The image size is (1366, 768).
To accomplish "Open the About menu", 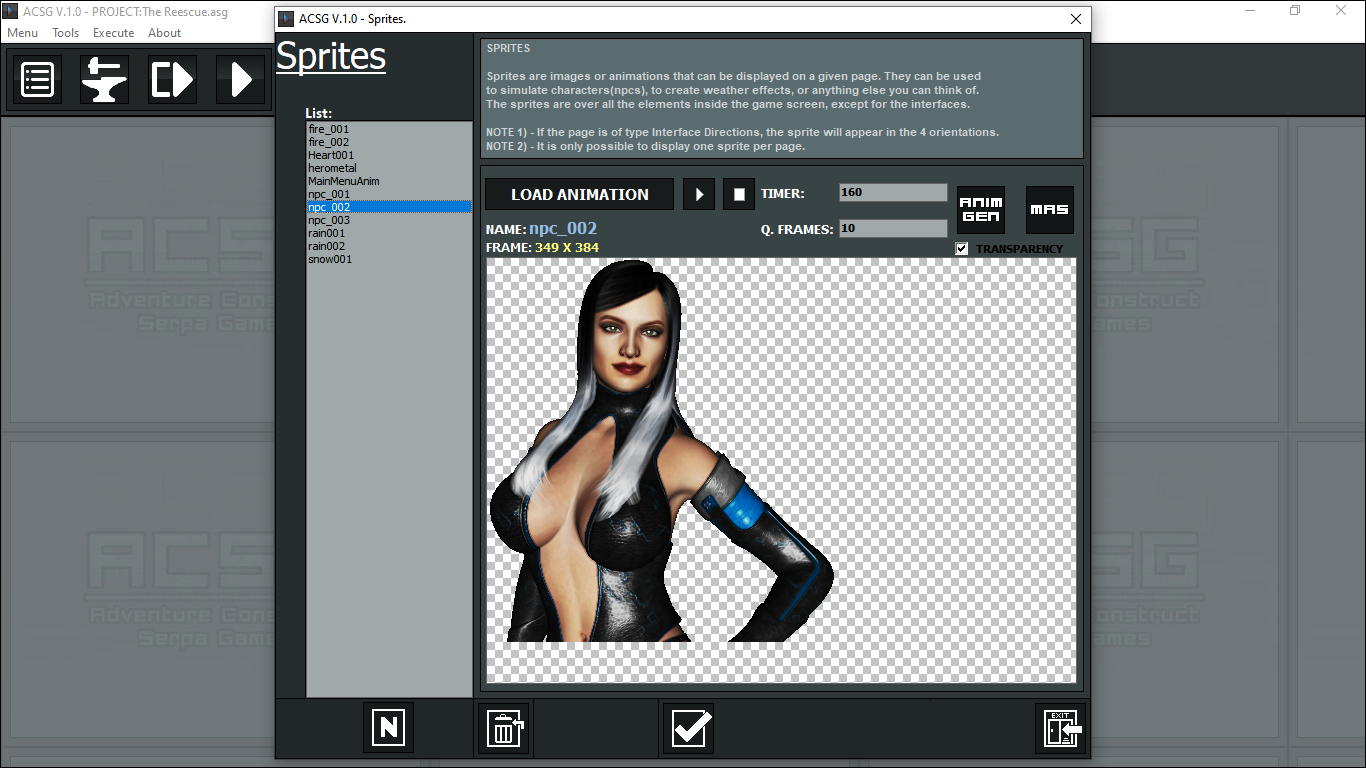I will (165, 33).
